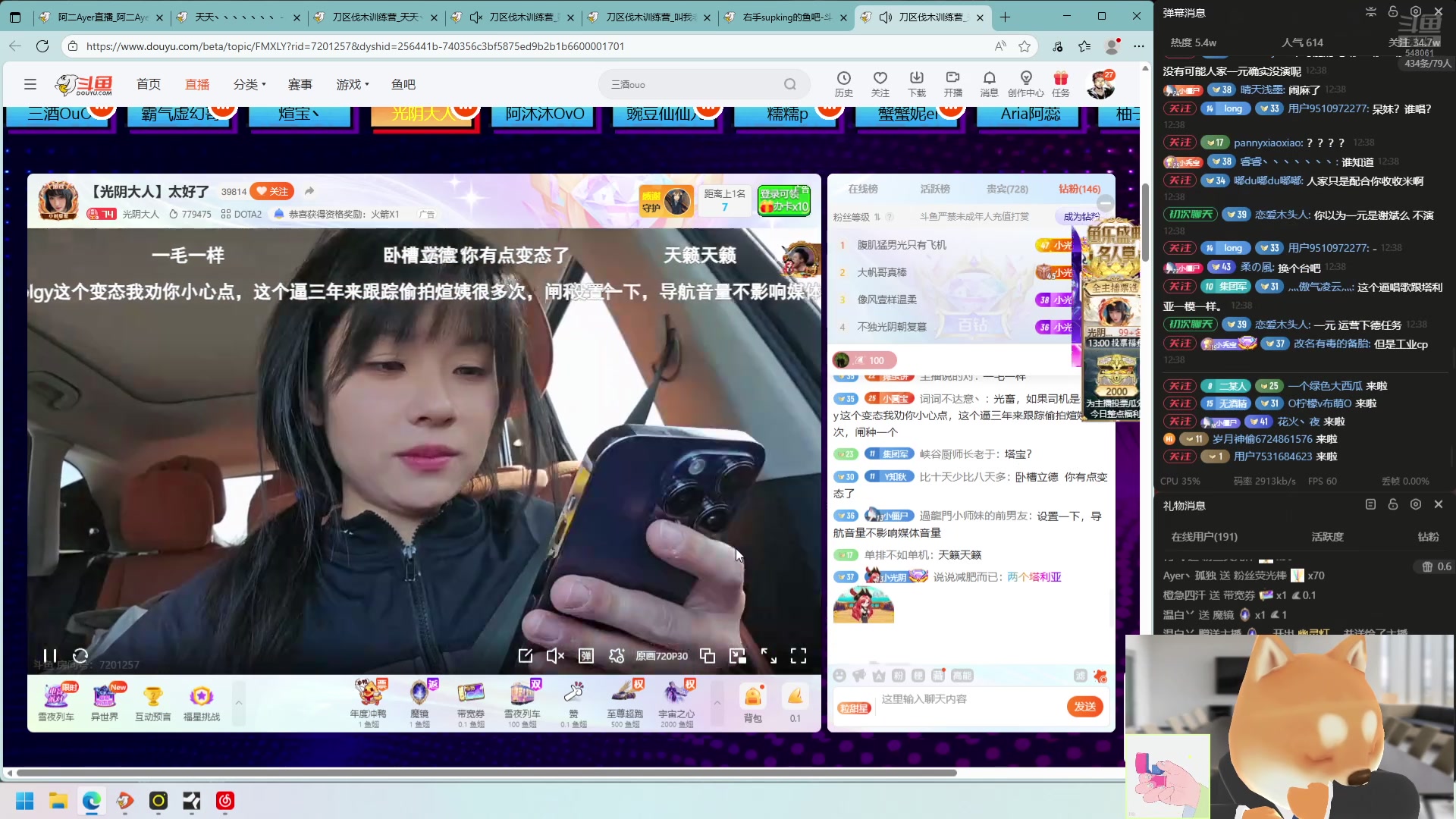This screenshot has width=1456, height=819.
Task: Toggle the 弹 danmaku display in the player
Action: coord(586,656)
